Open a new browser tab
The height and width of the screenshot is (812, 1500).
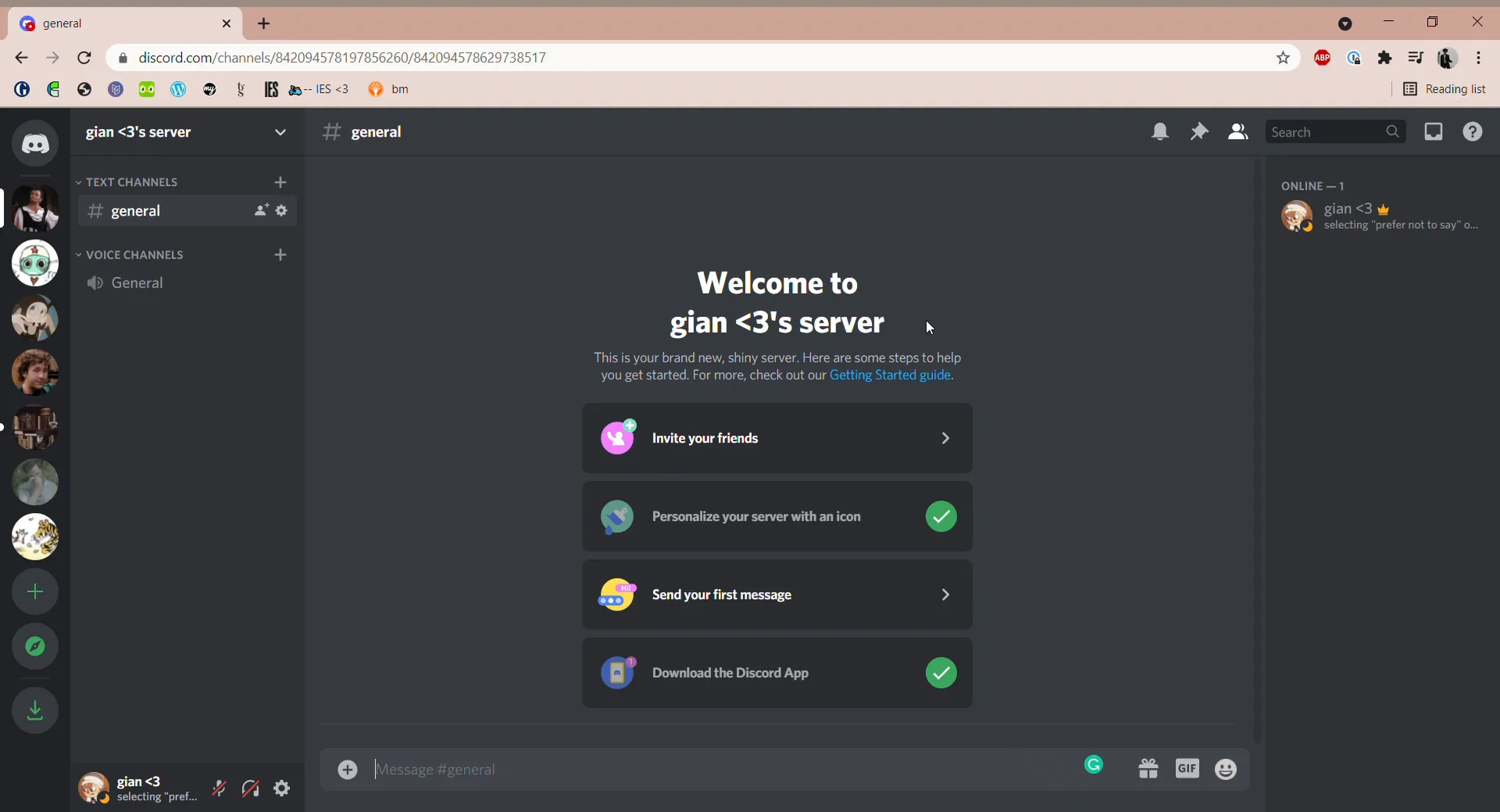[x=264, y=23]
